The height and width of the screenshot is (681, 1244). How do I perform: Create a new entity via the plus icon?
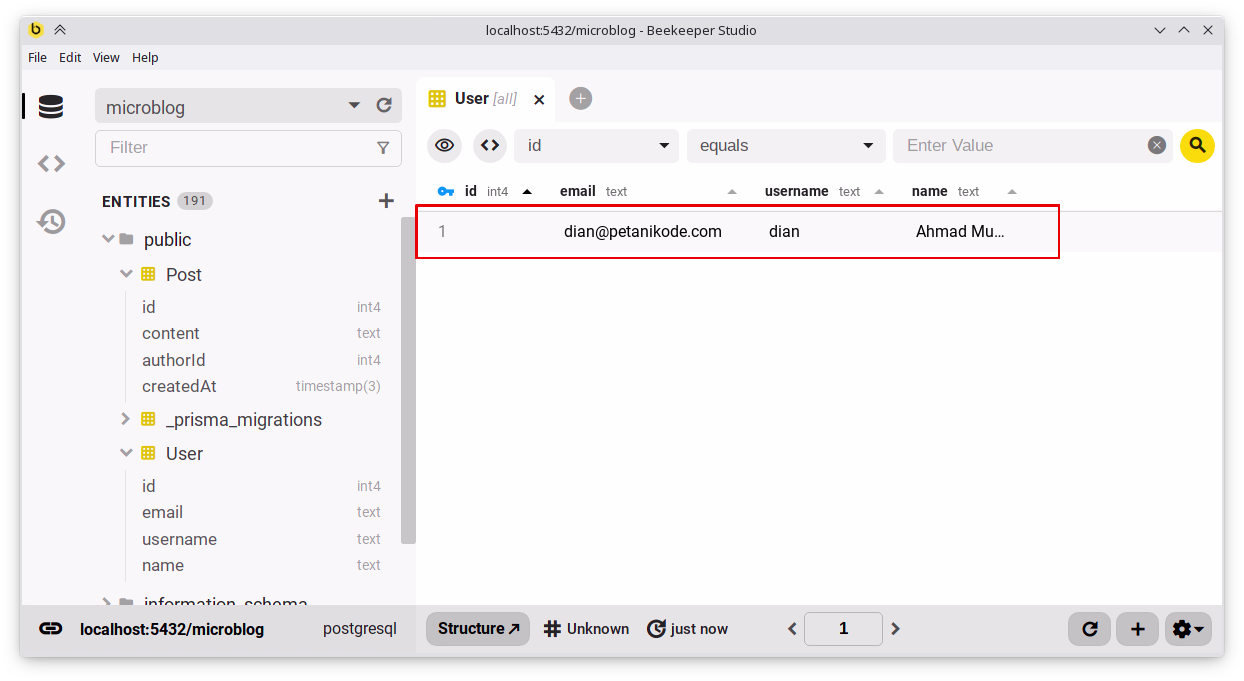386,200
